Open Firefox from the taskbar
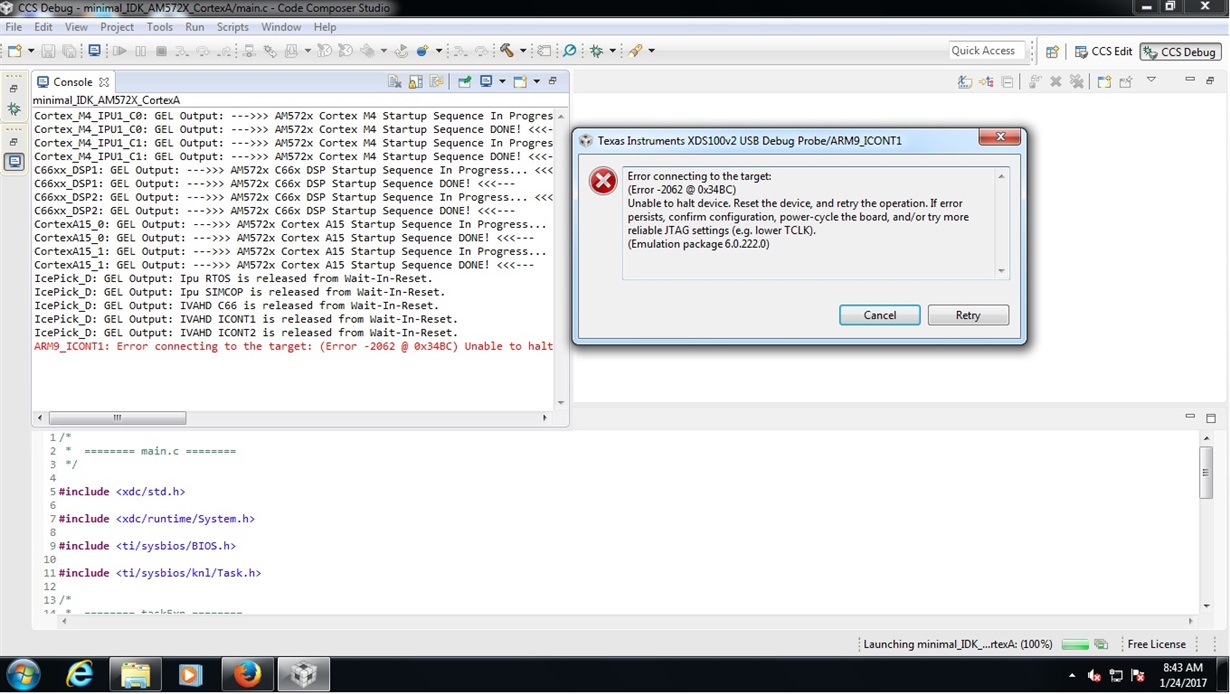The image size is (1230, 694). click(x=247, y=674)
